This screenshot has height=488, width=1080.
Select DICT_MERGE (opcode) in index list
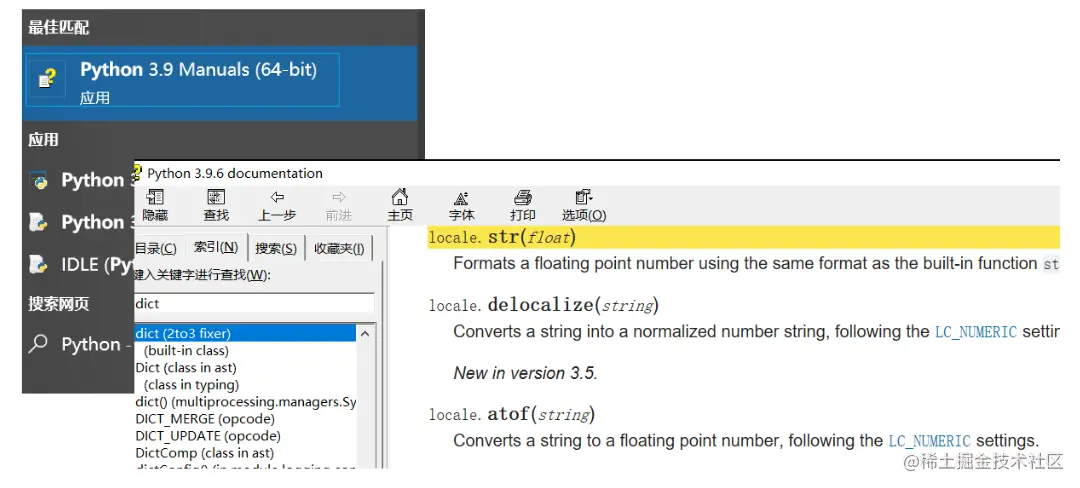click(x=205, y=418)
